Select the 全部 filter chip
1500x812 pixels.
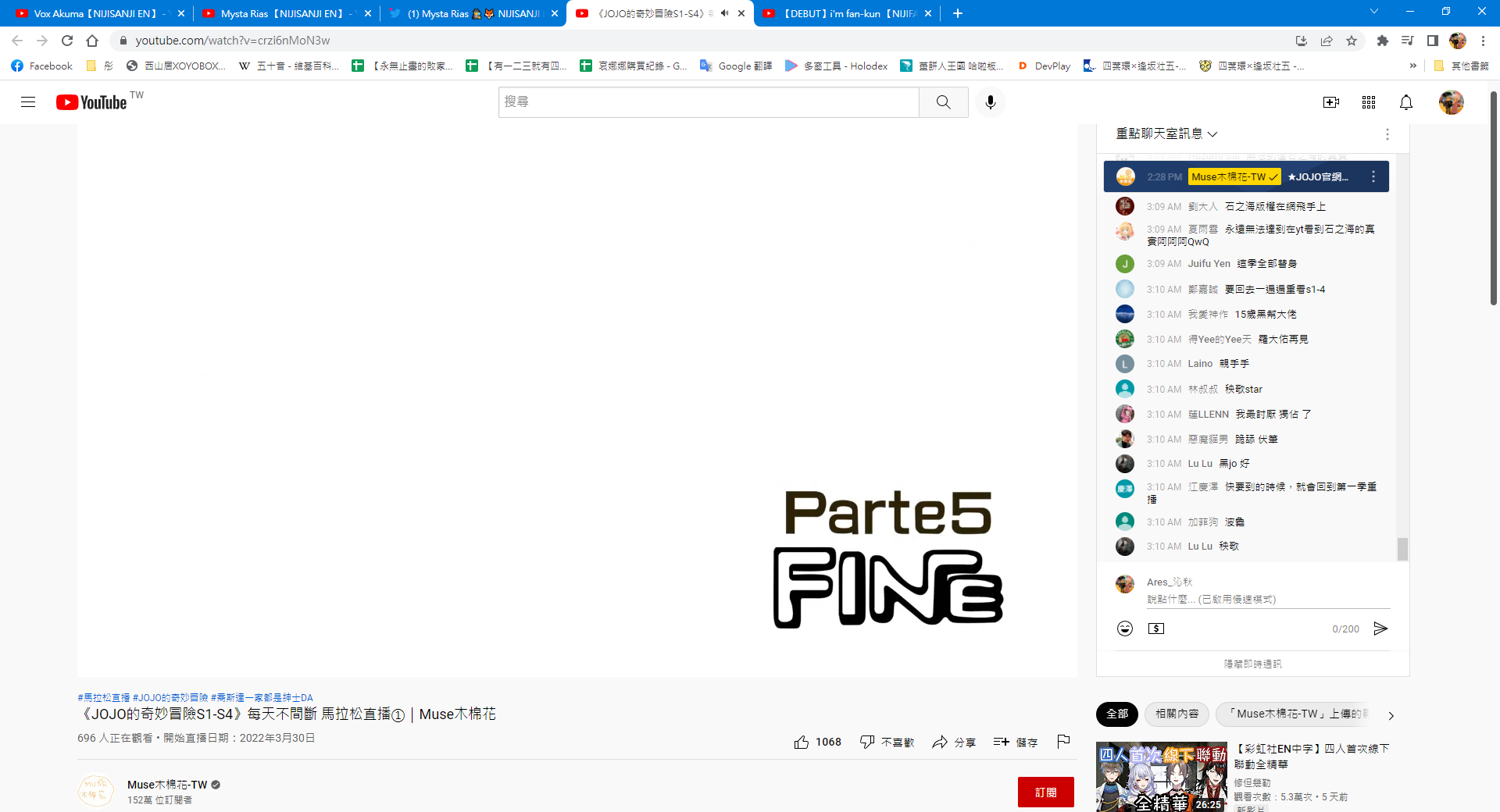pyautogui.click(x=1117, y=714)
